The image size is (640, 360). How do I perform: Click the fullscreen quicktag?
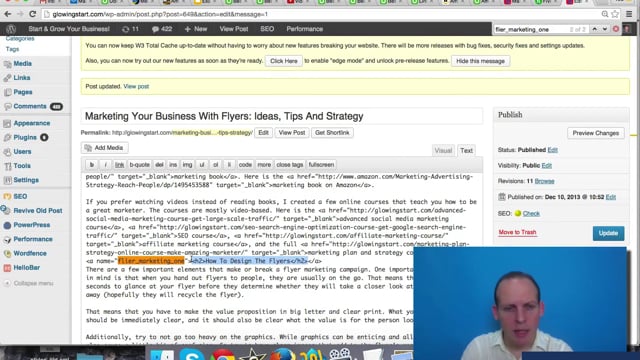point(321,165)
